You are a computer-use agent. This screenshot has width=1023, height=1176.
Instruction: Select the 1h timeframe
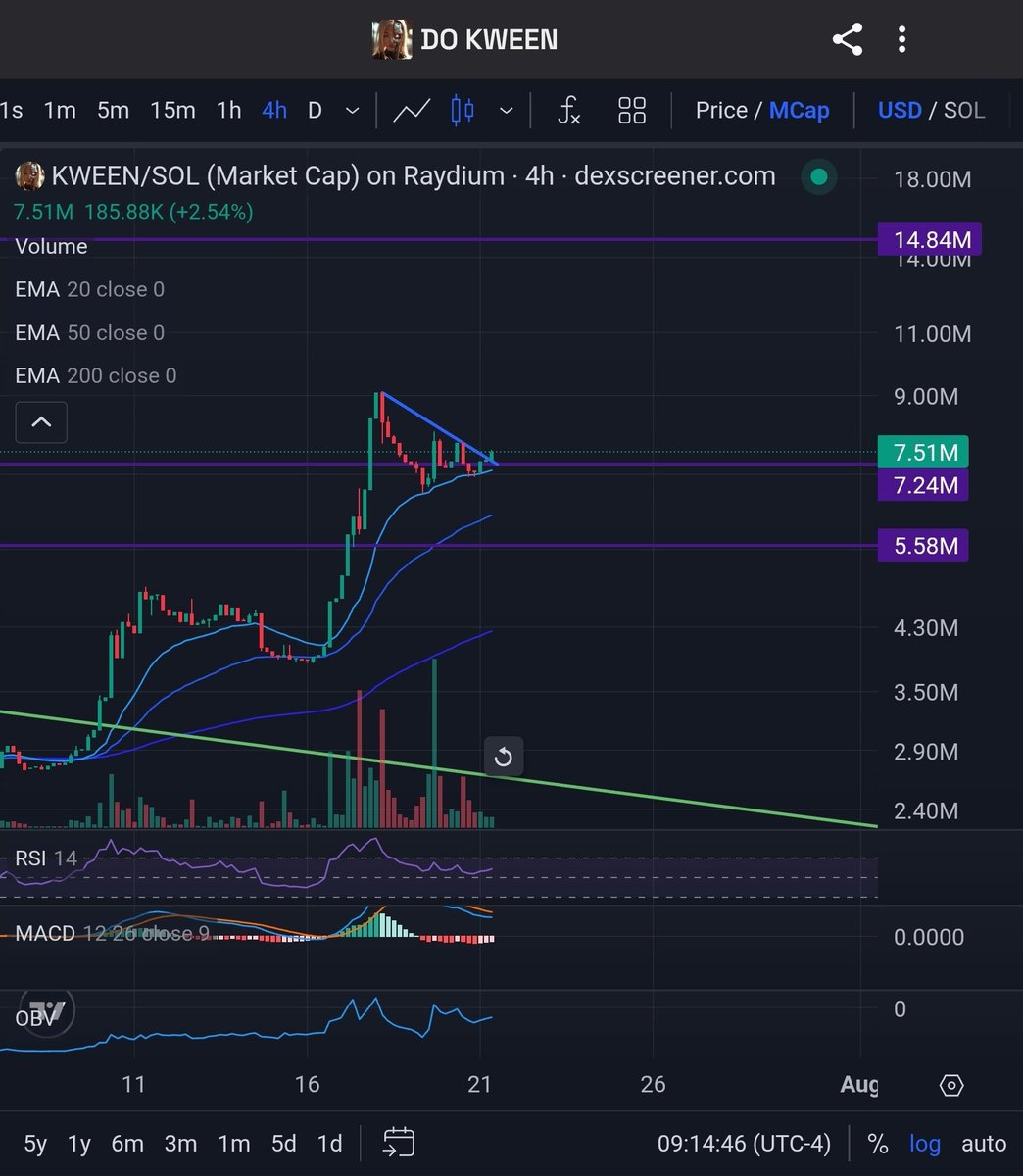tap(229, 111)
